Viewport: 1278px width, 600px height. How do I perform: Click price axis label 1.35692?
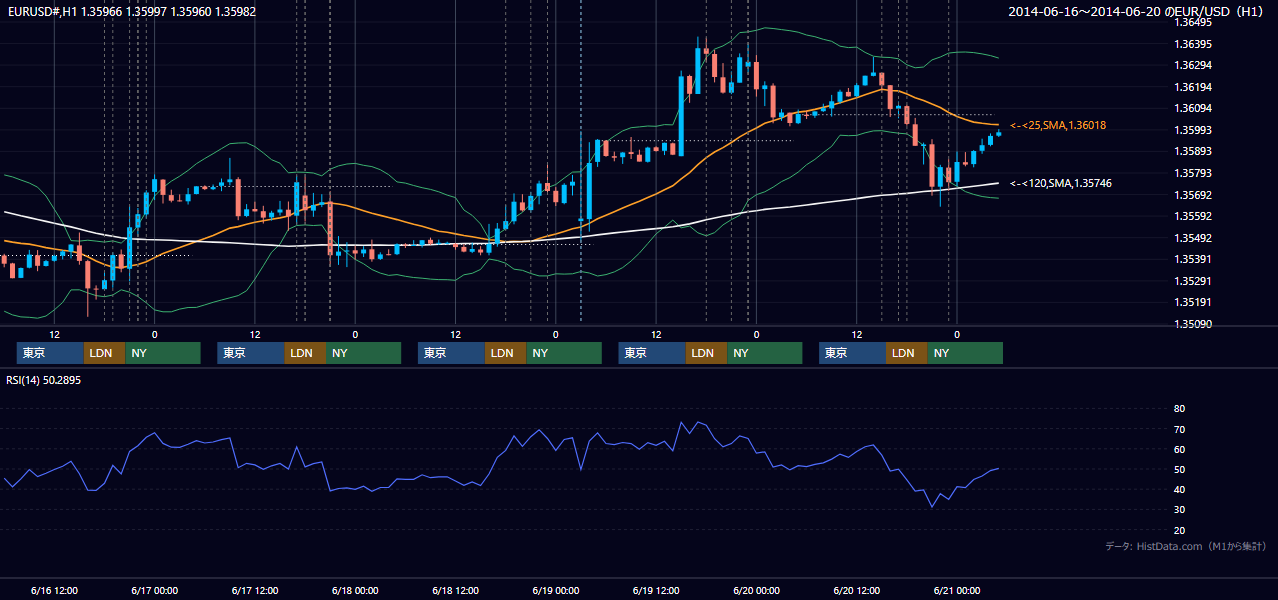[1192, 195]
